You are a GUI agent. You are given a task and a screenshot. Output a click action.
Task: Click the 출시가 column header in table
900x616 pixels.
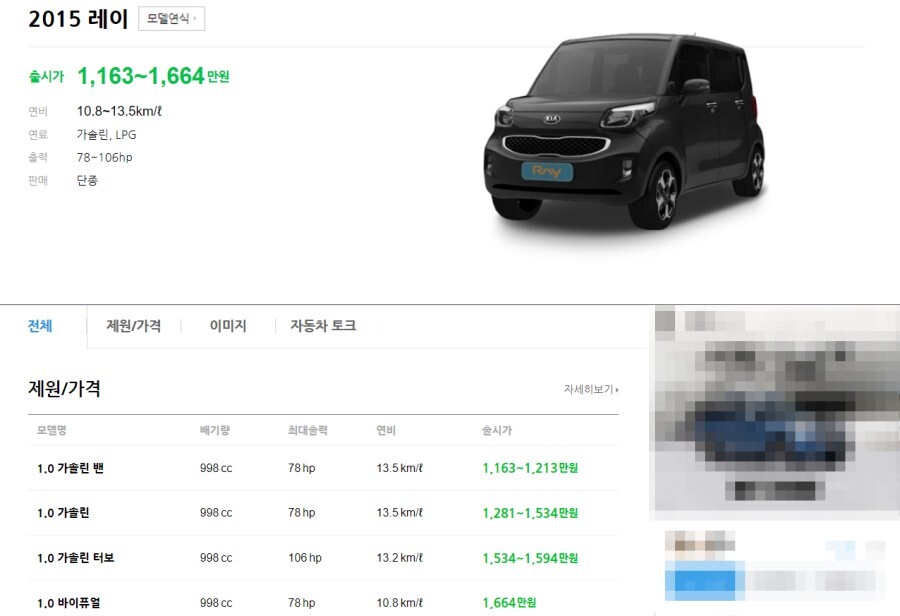pyautogui.click(x=496, y=430)
